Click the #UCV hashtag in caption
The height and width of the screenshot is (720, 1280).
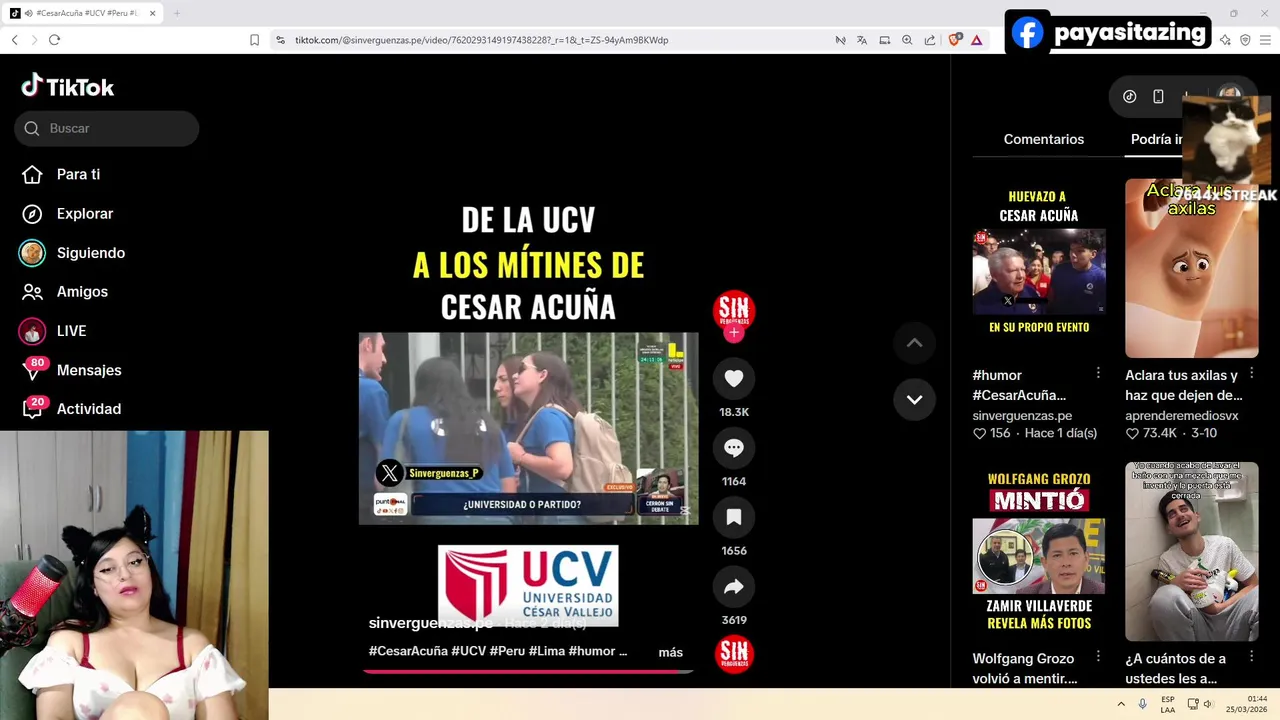468,651
